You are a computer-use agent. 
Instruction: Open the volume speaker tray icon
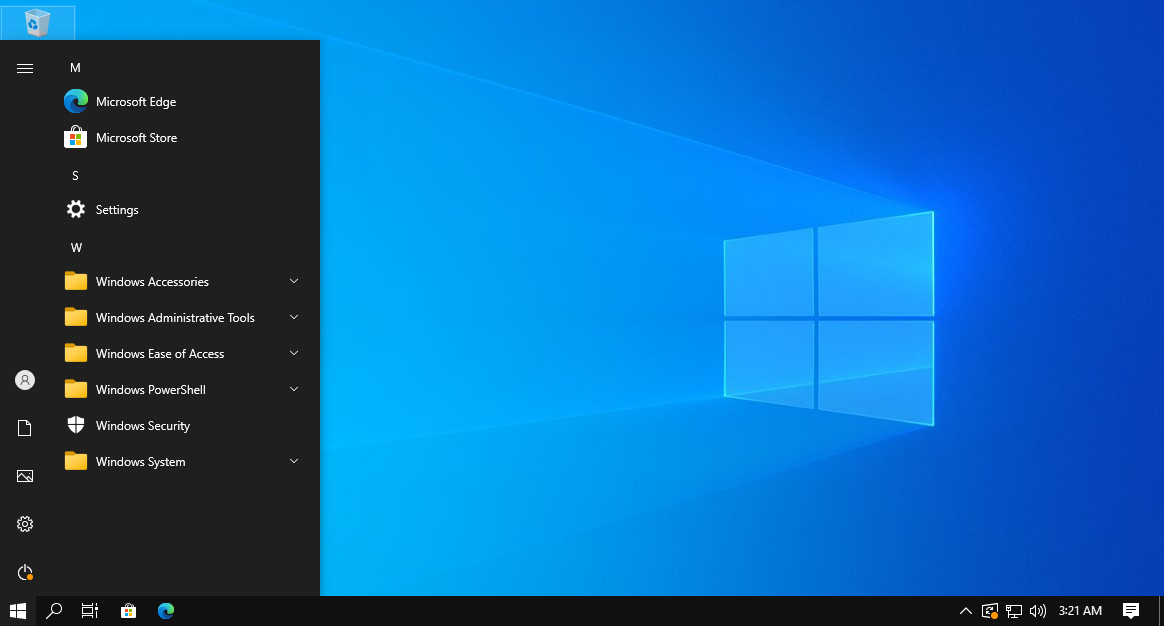1038,611
